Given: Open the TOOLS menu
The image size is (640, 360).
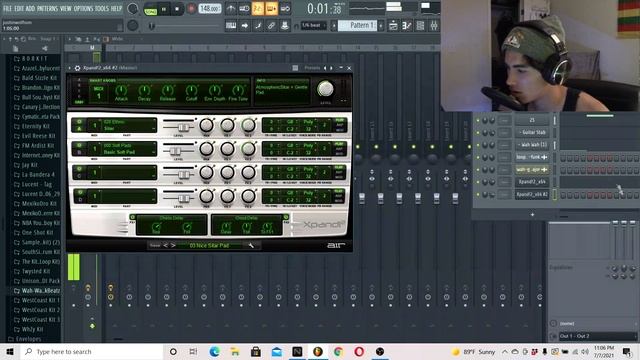Looking at the screenshot, I should coord(102,8).
